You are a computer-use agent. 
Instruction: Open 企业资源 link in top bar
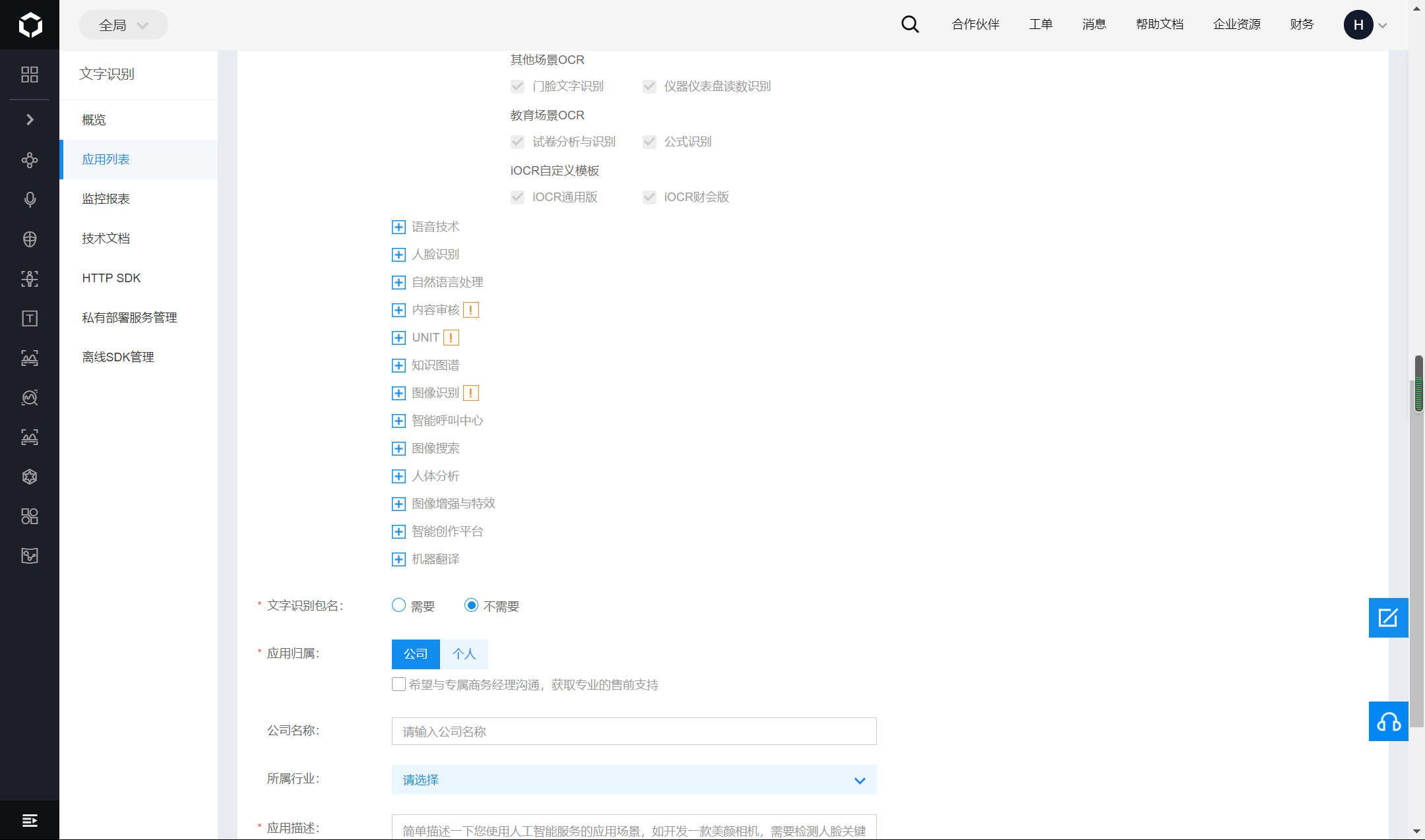pos(1237,24)
